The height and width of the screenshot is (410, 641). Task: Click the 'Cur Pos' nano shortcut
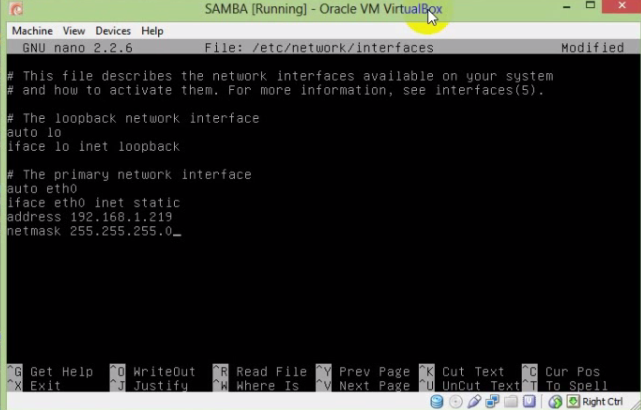tap(561, 372)
